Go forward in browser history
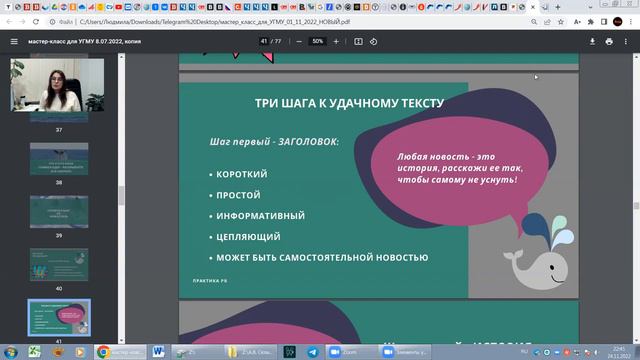The height and width of the screenshot is (360, 640). tap(22, 22)
